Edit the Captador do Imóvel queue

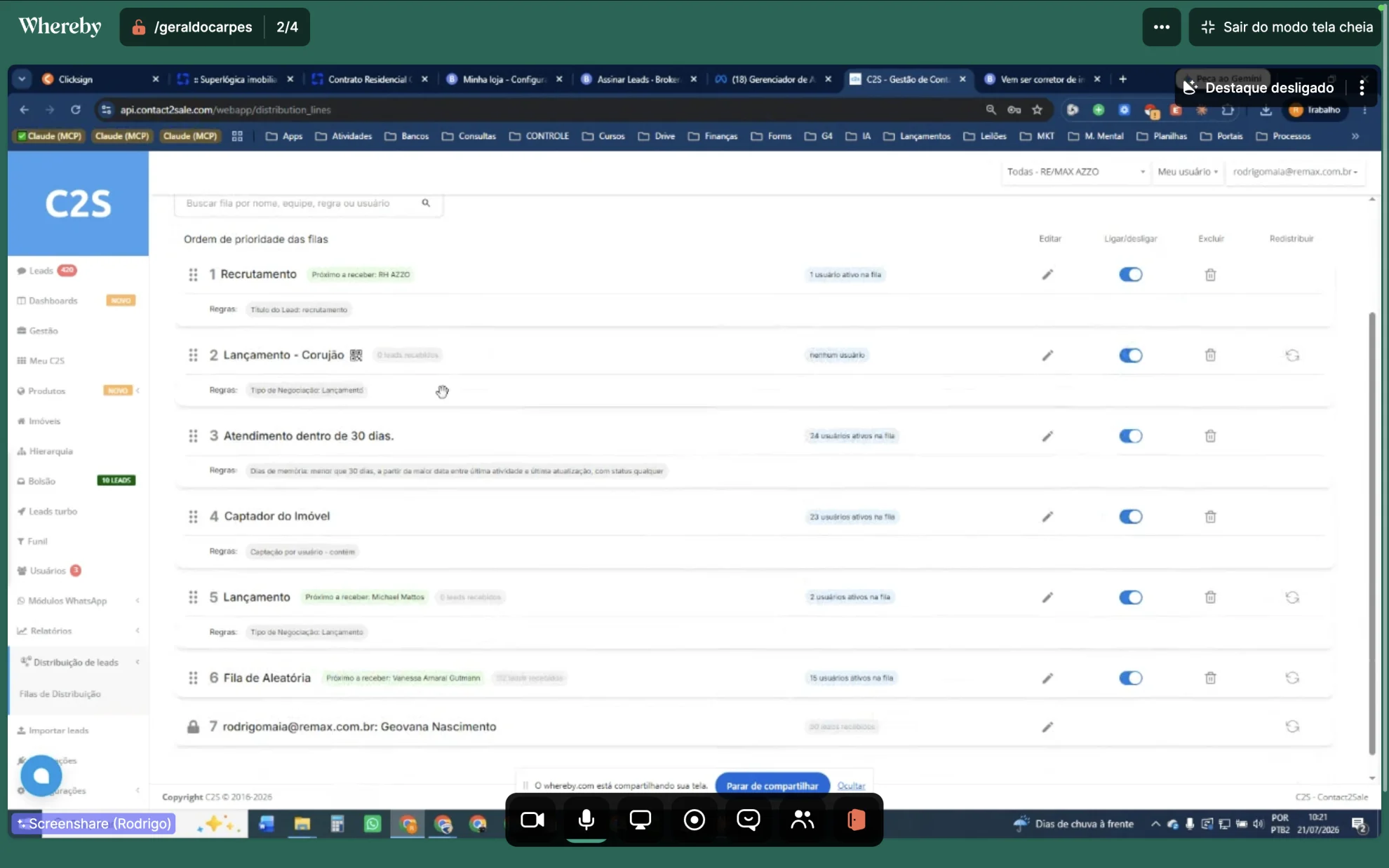(x=1047, y=517)
